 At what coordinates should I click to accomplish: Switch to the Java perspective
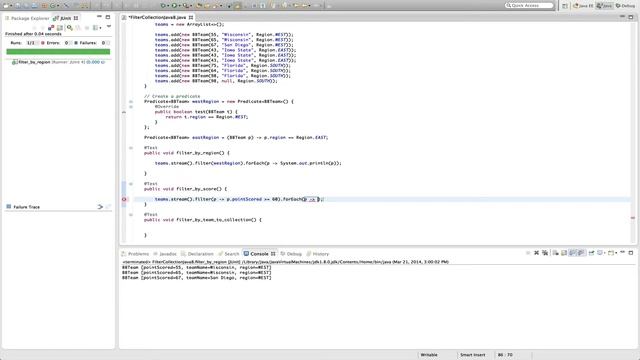(604, 6)
